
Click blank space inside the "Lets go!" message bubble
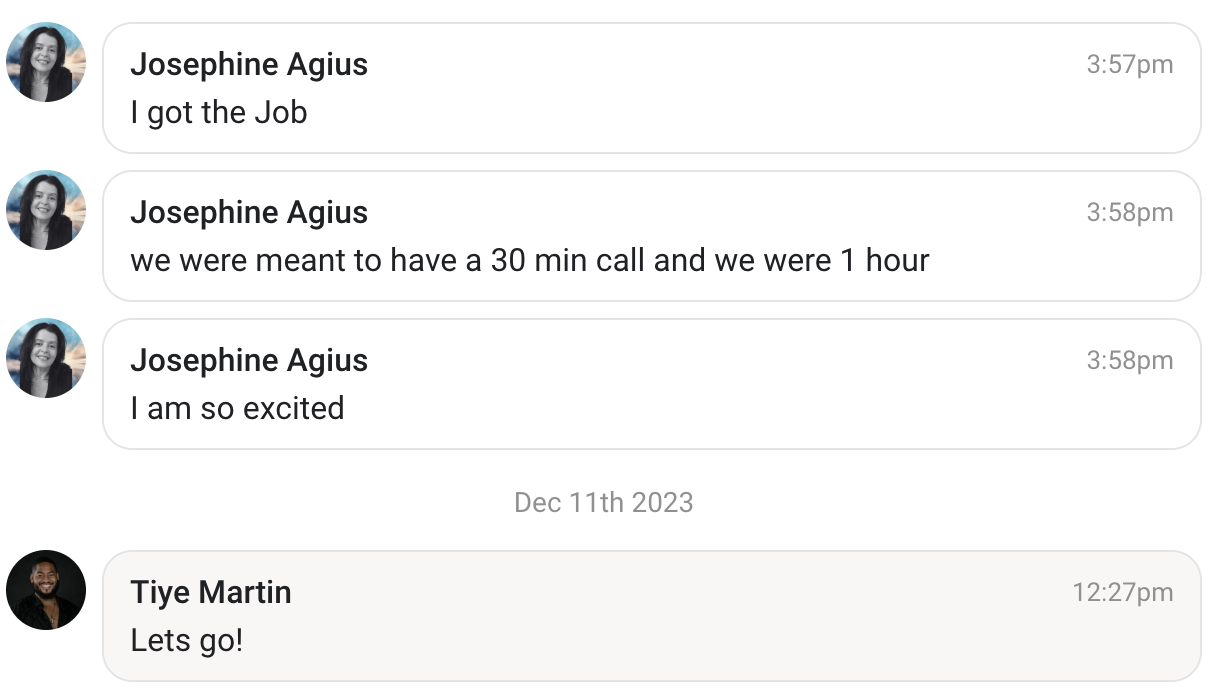coord(700,630)
